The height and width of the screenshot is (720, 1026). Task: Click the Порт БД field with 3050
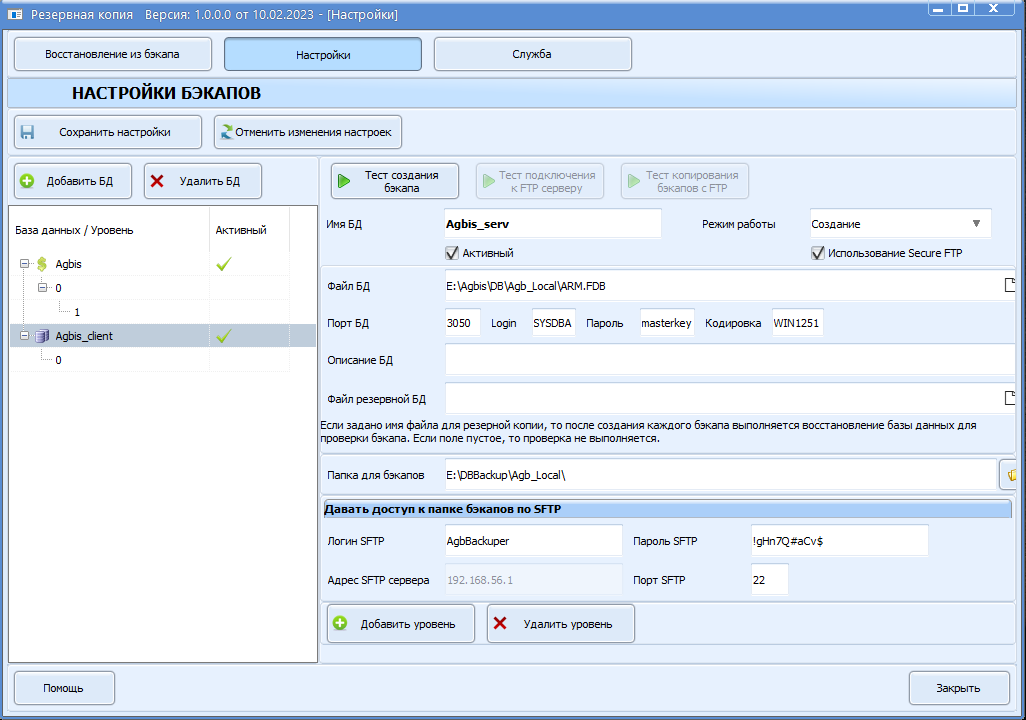coord(463,323)
